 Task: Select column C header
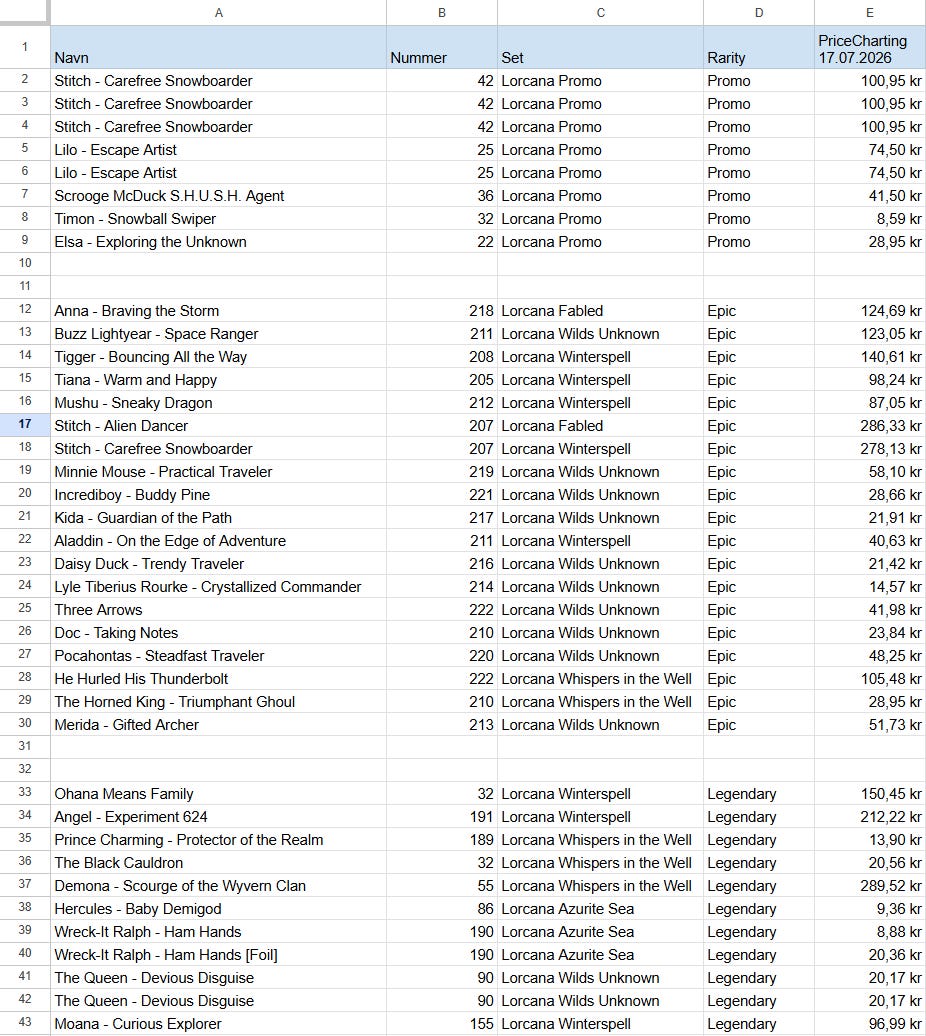click(x=600, y=13)
